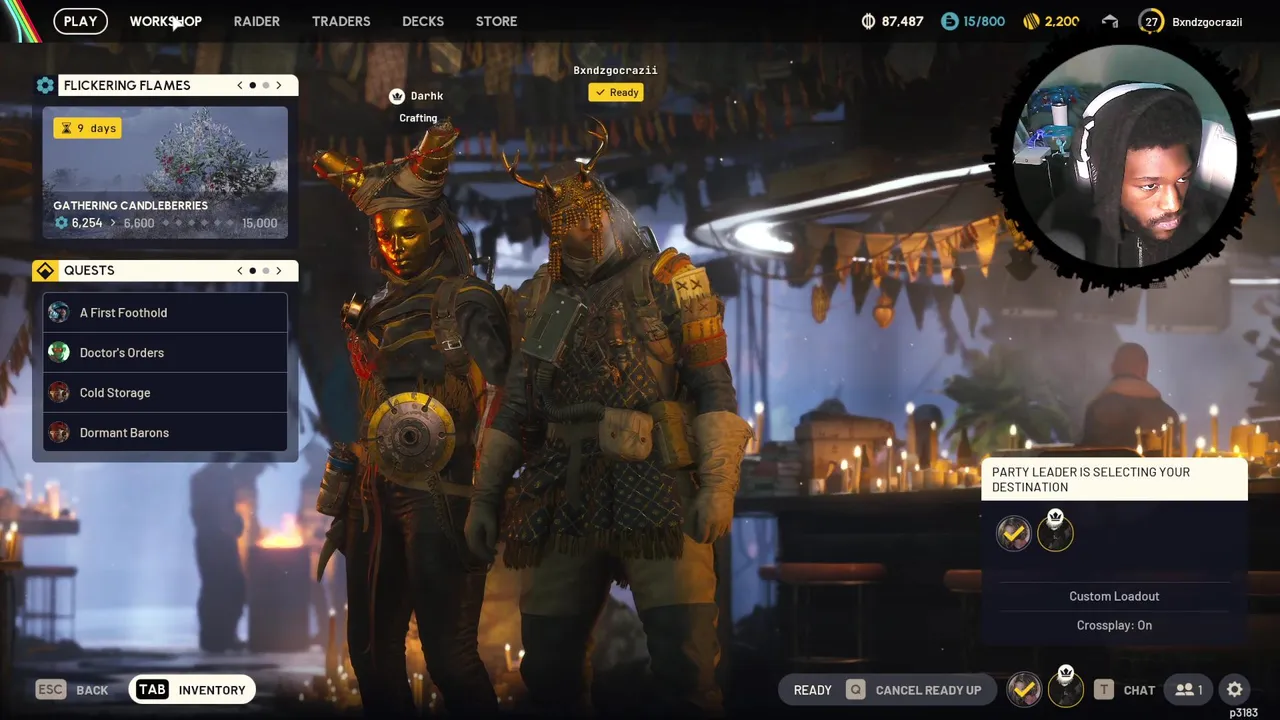The image size is (1280, 720).
Task: Open the DECKS tab
Action: (423, 21)
